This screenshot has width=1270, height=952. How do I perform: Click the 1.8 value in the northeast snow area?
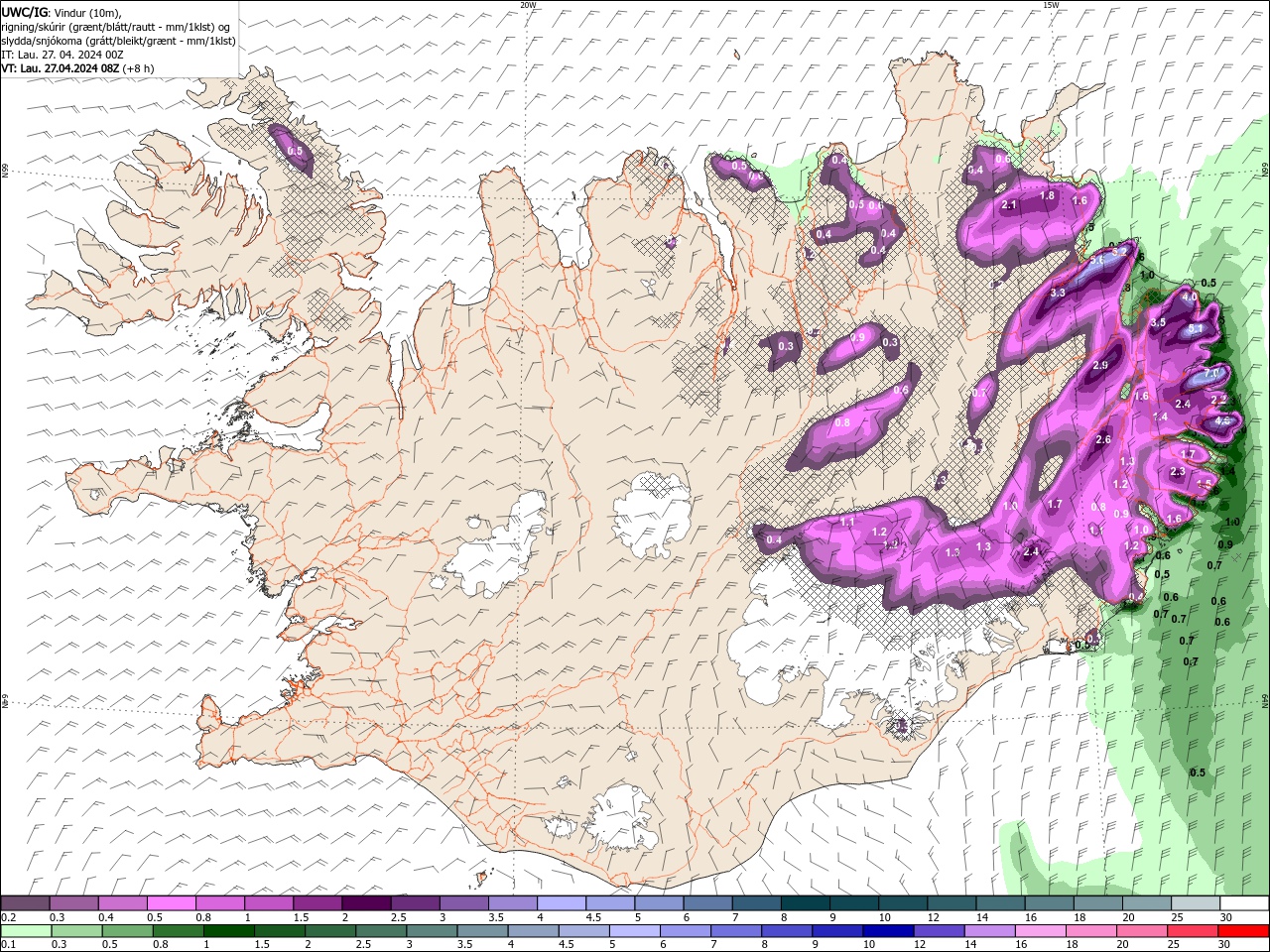pos(1047,196)
